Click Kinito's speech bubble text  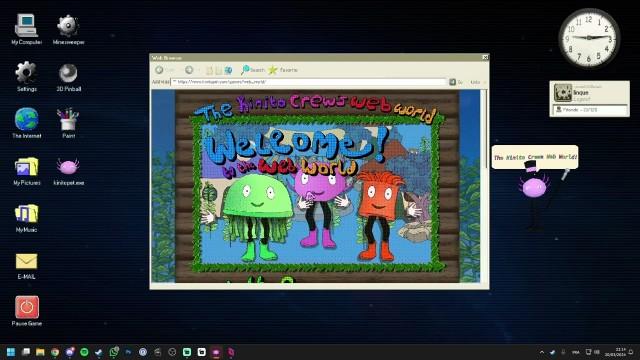(535, 157)
